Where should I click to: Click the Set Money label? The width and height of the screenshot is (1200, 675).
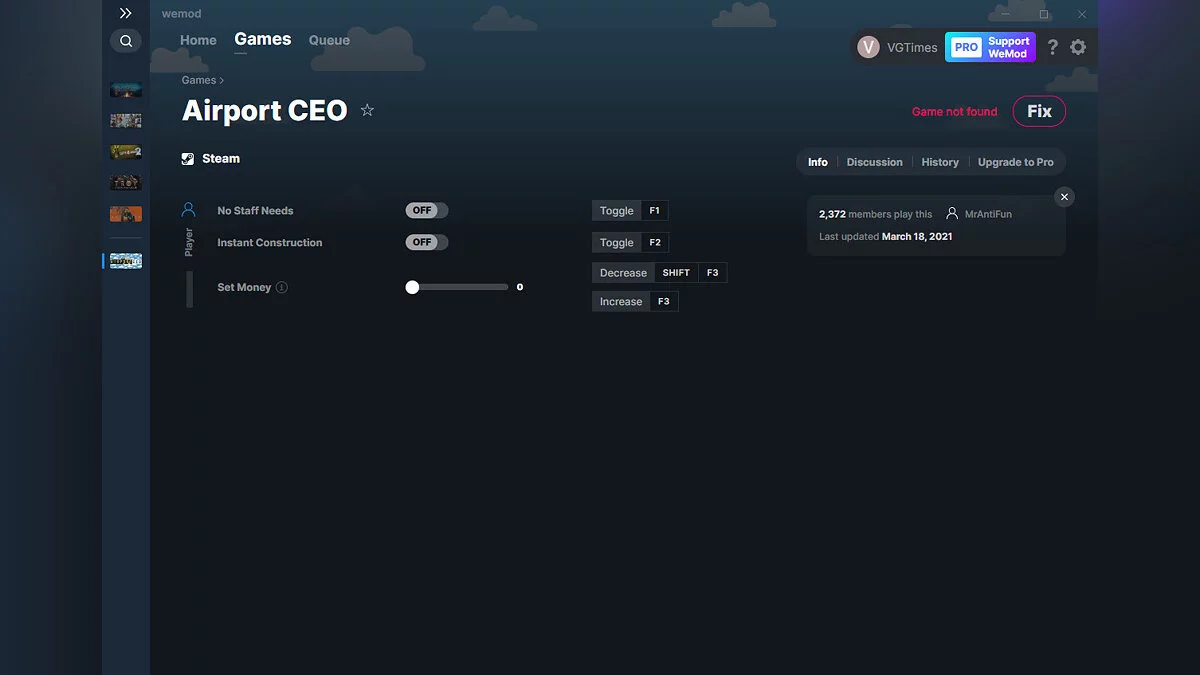(x=244, y=288)
